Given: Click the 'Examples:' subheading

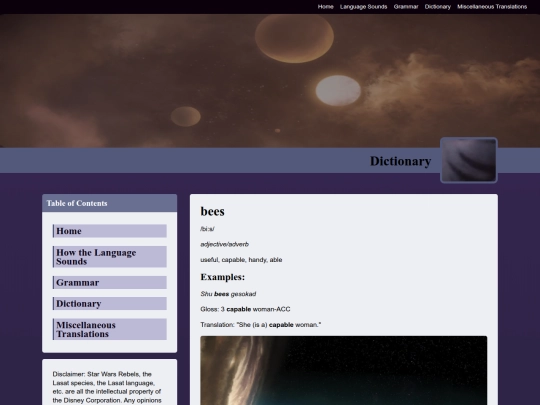Looking at the screenshot, I should (222, 277).
